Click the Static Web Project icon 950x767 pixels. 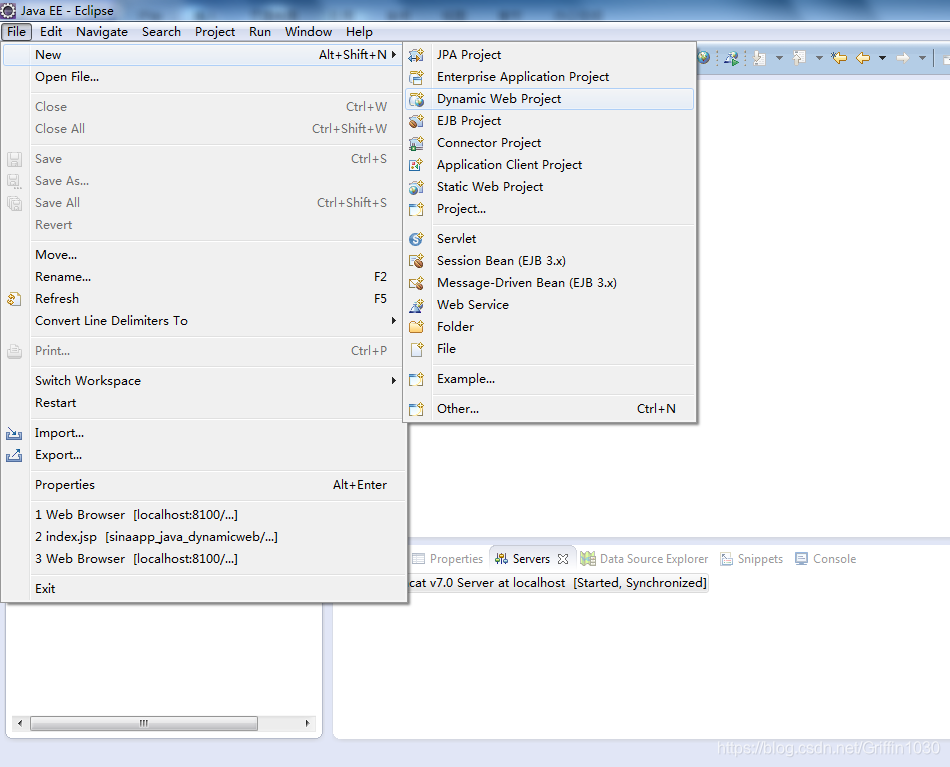(x=416, y=187)
